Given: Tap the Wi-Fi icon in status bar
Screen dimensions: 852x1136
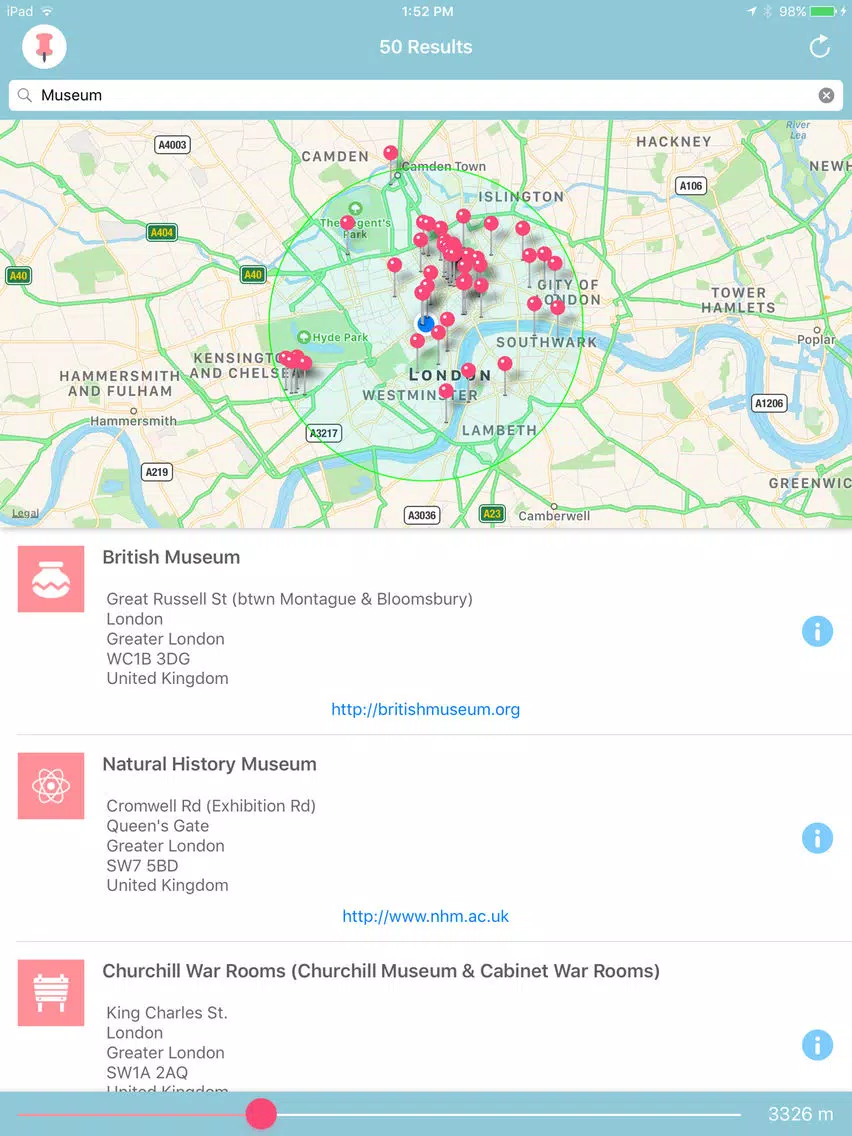Looking at the screenshot, I should [x=47, y=11].
